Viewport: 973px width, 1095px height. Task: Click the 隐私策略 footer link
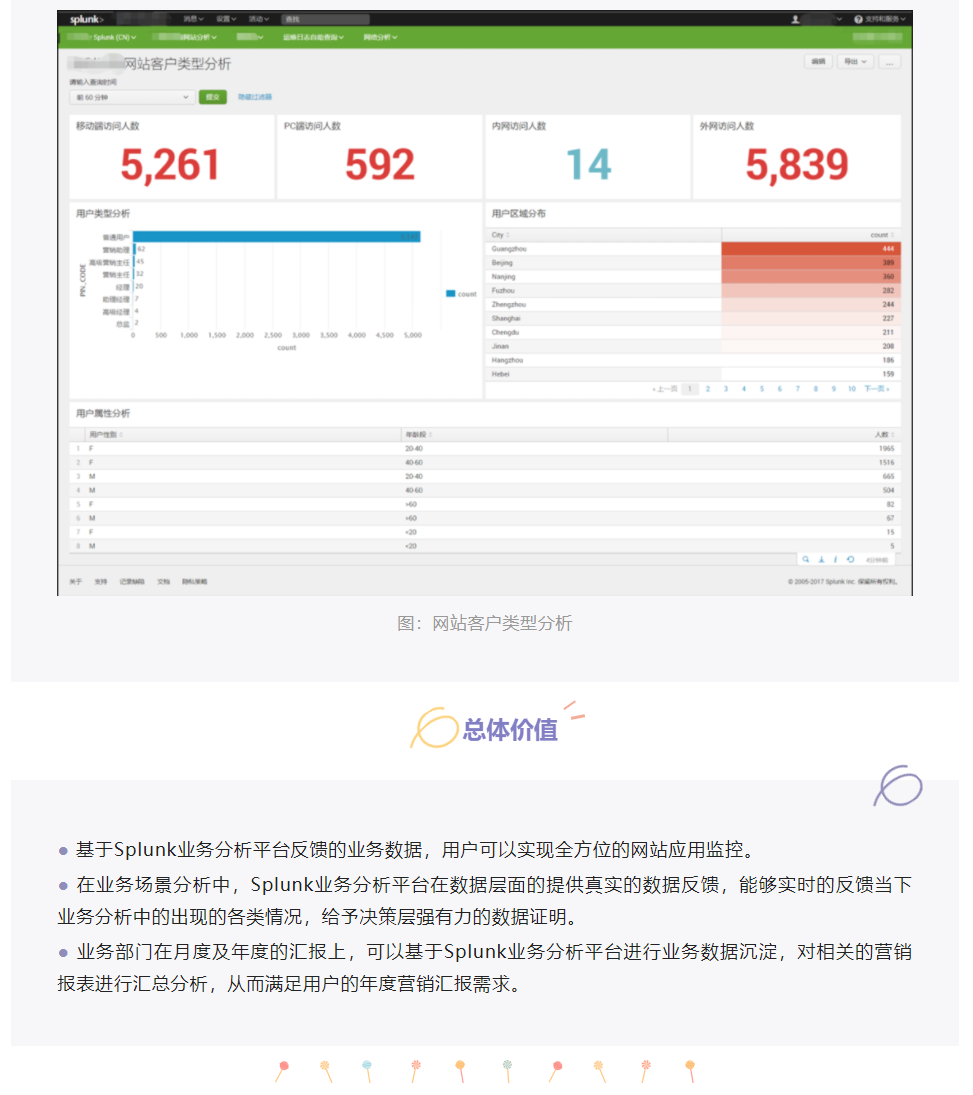tap(194, 582)
